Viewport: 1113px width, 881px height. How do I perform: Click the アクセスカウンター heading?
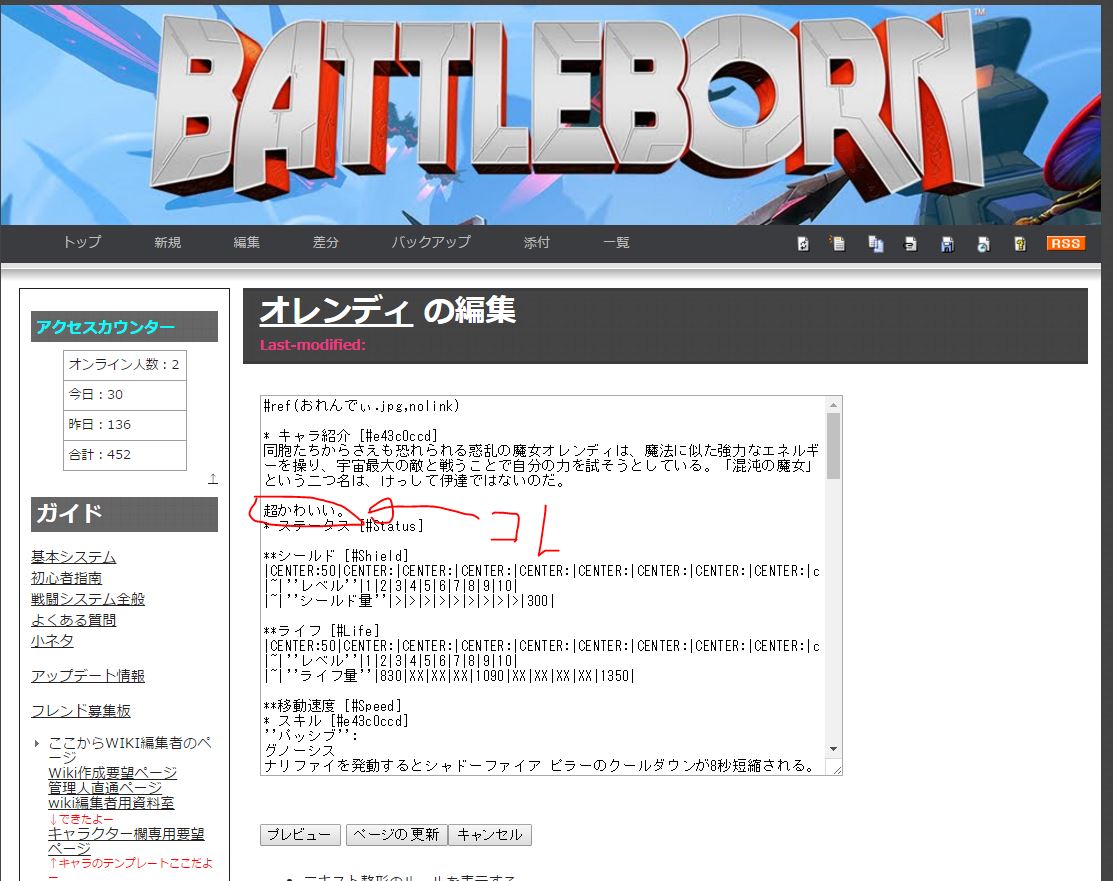coord(124,327)
